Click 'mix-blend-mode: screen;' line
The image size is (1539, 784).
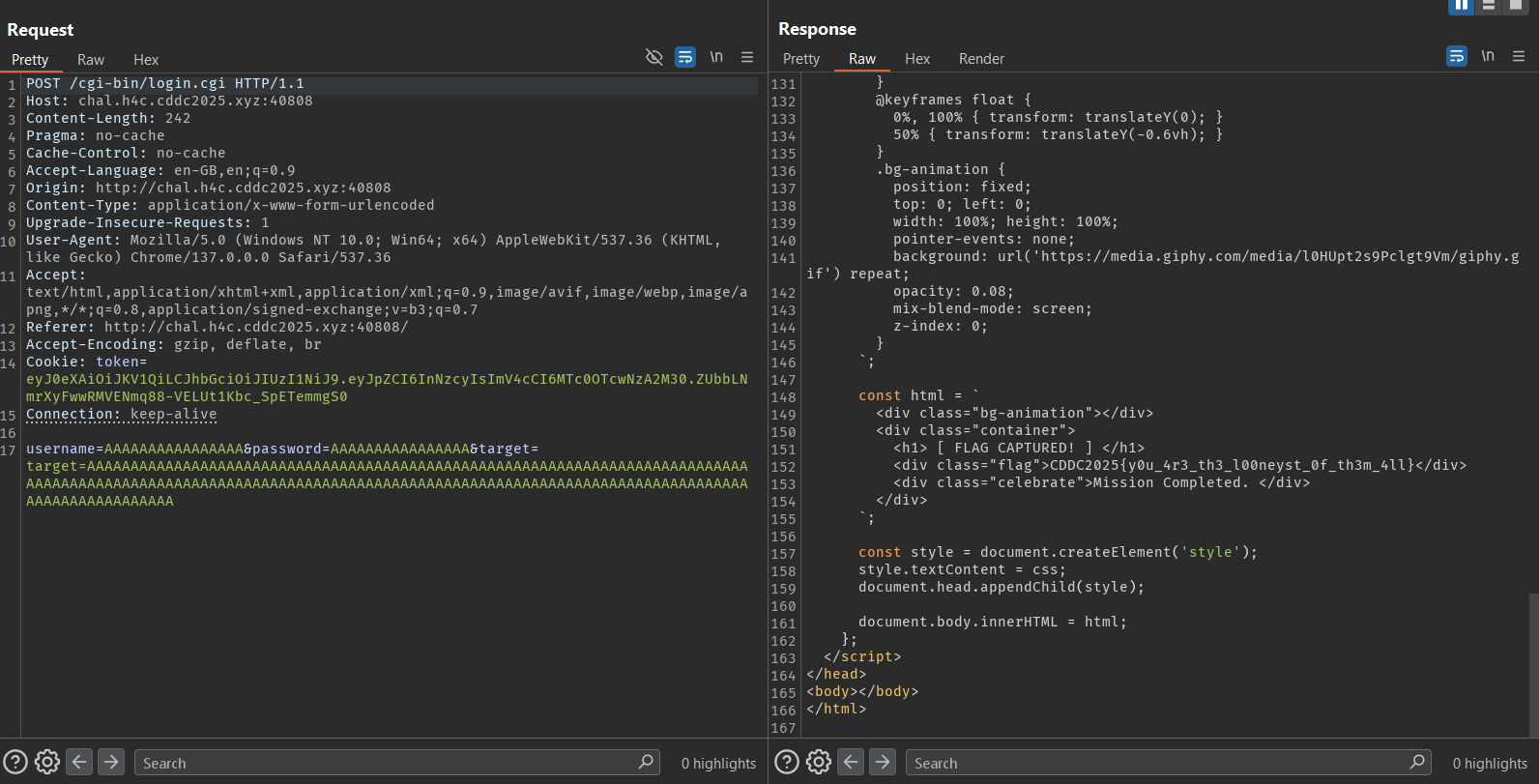tap(993, 308)
